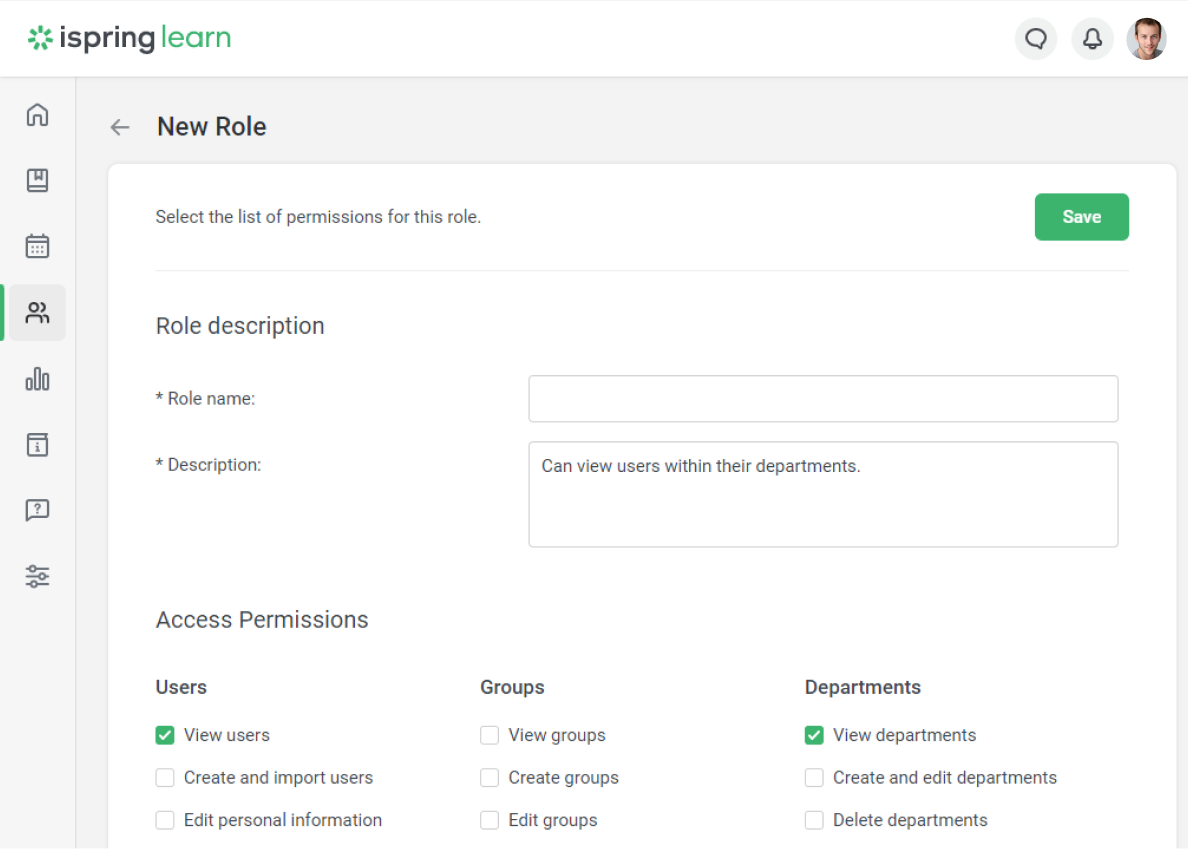Open the Home dashboard icon
This screenshot has height=849, width=1188.
[x=37, y=114]
